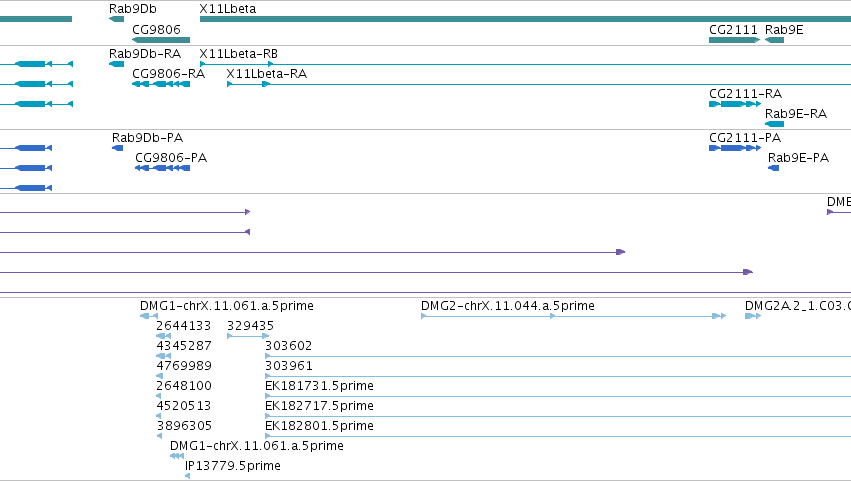Select the CG2111 gene arrow bar
This screenshot has height=481, width=851.
pos(734,40)
